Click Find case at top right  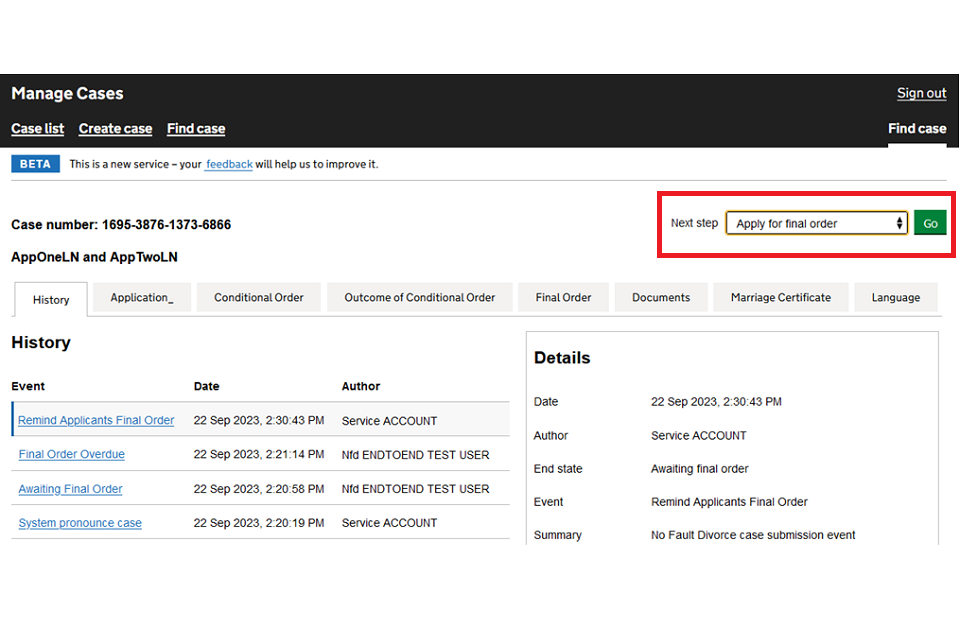(x=916, y=129)
